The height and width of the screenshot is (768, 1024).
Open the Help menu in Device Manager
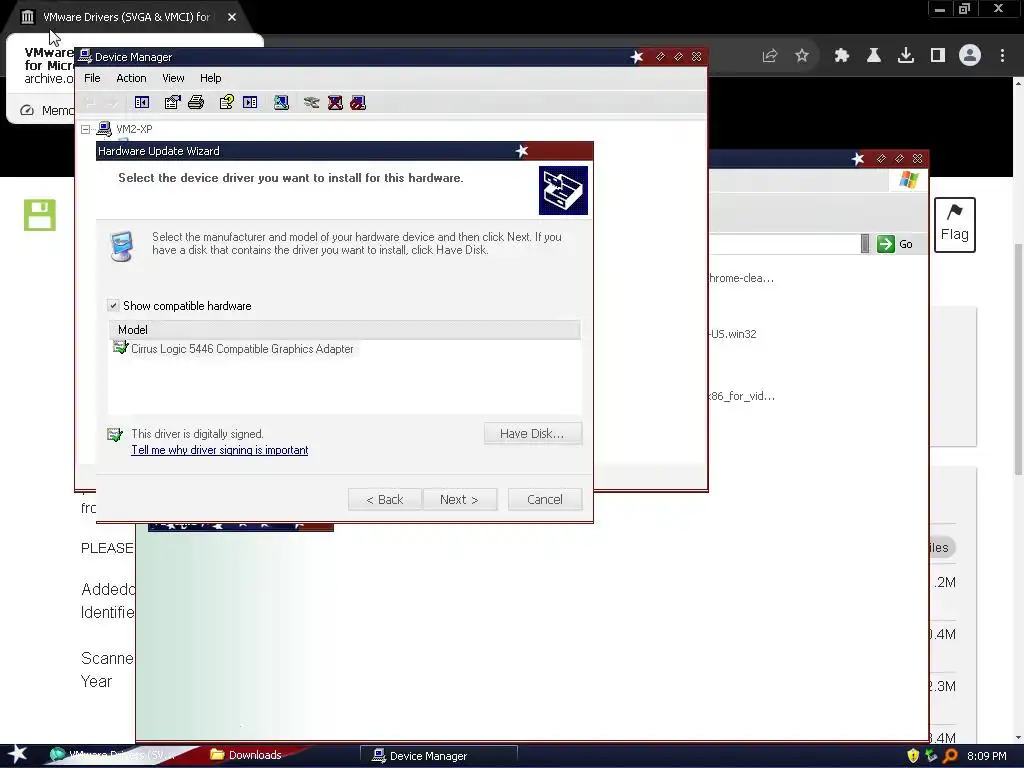pos(210,78)
